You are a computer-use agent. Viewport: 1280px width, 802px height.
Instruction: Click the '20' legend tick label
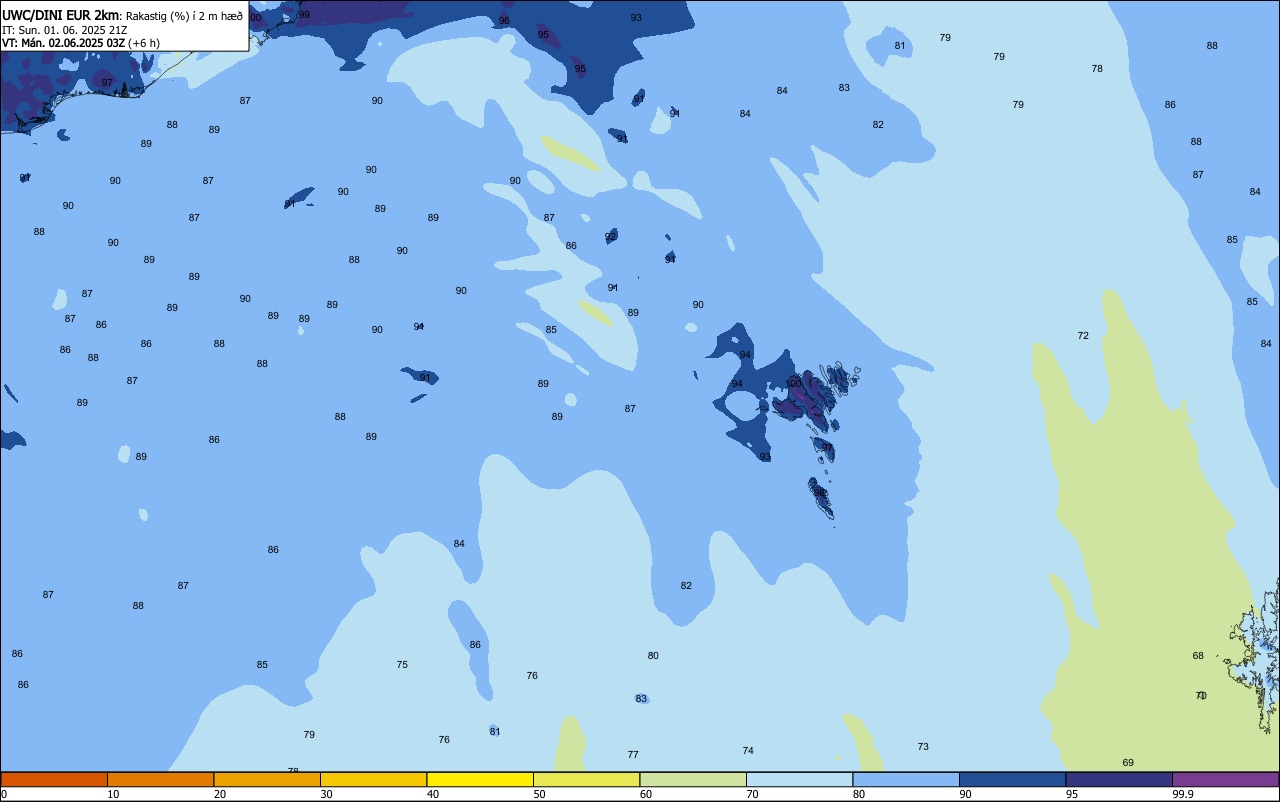tap(220, 794)
